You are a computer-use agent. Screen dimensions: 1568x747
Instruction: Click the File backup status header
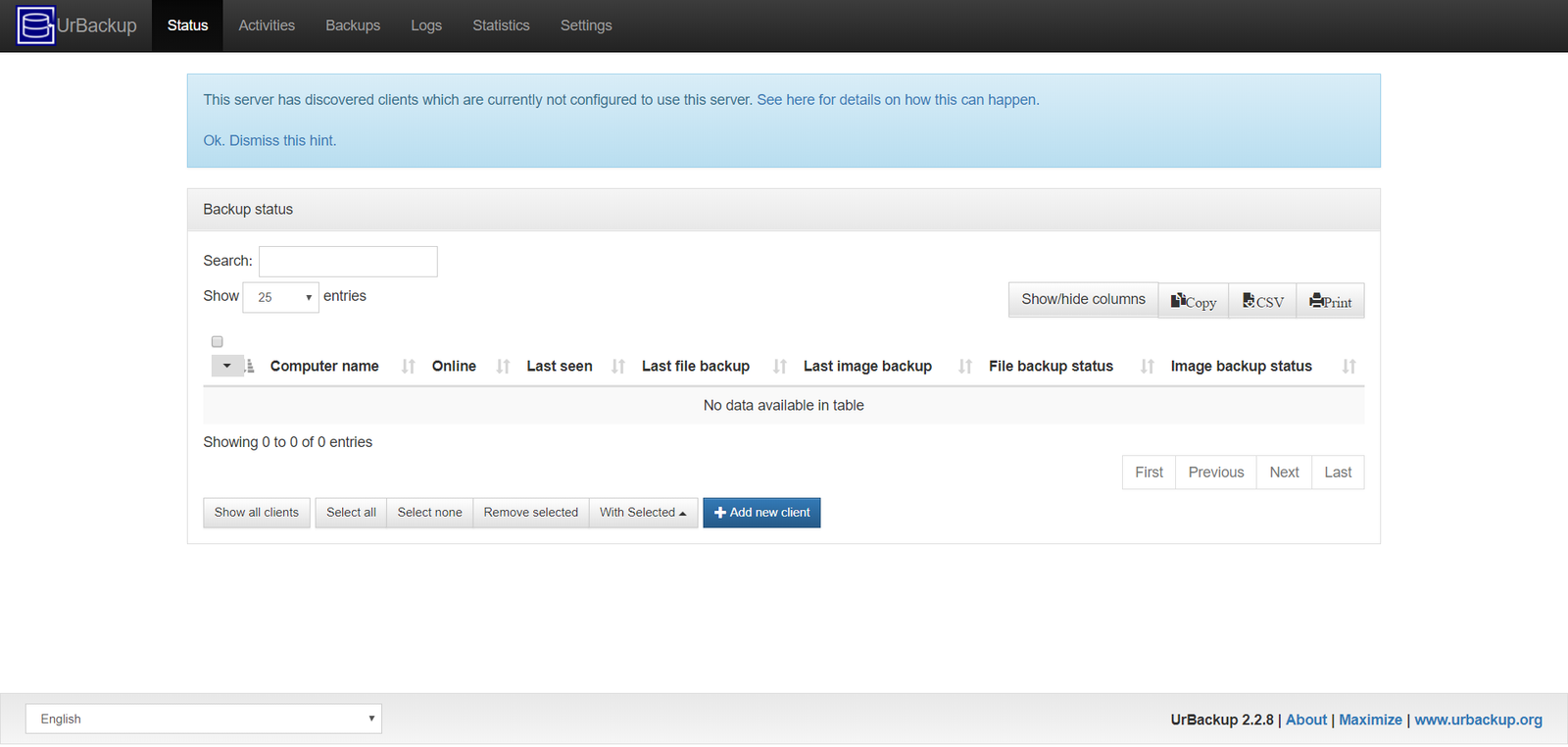pos(1051,367)
